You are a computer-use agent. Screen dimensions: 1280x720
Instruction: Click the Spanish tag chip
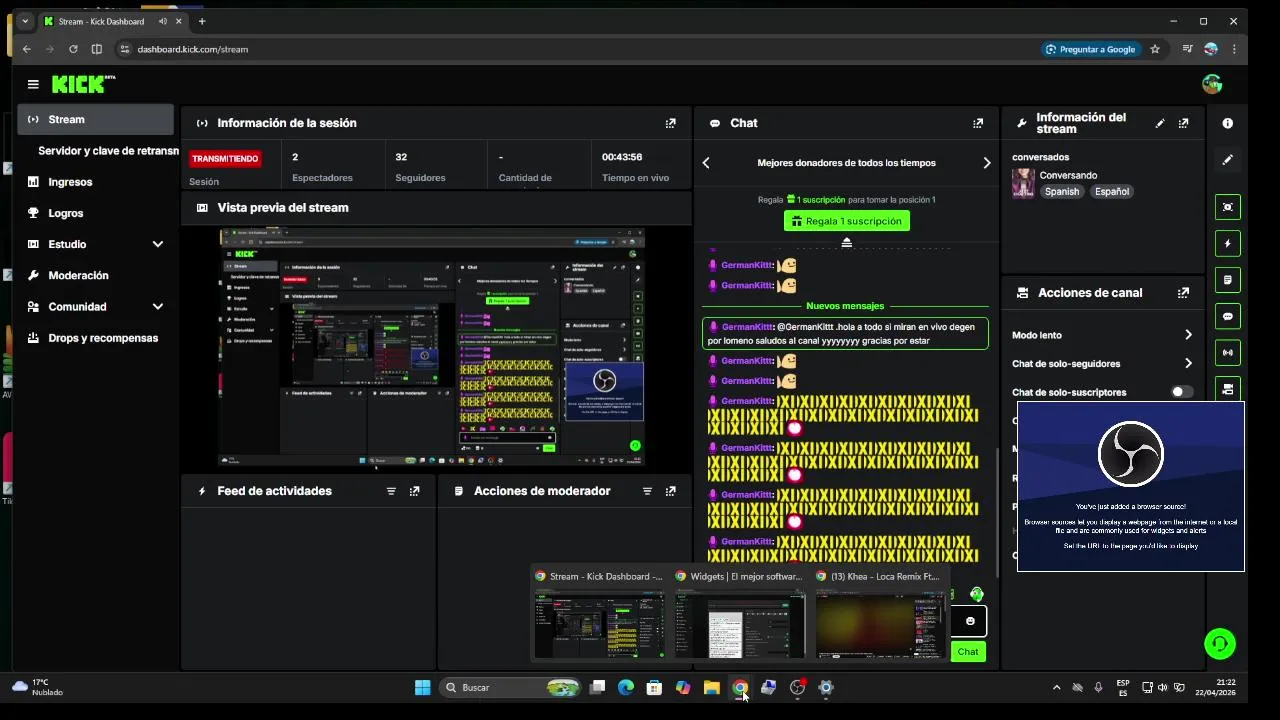pos(1062,191)
